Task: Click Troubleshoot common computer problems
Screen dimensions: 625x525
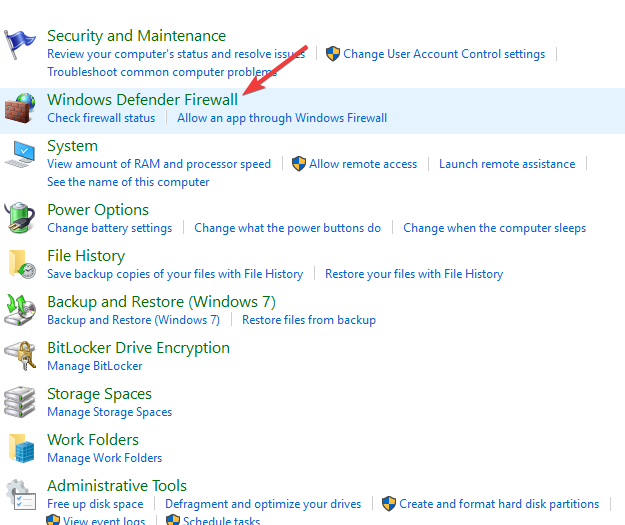Action: [162, 72]
